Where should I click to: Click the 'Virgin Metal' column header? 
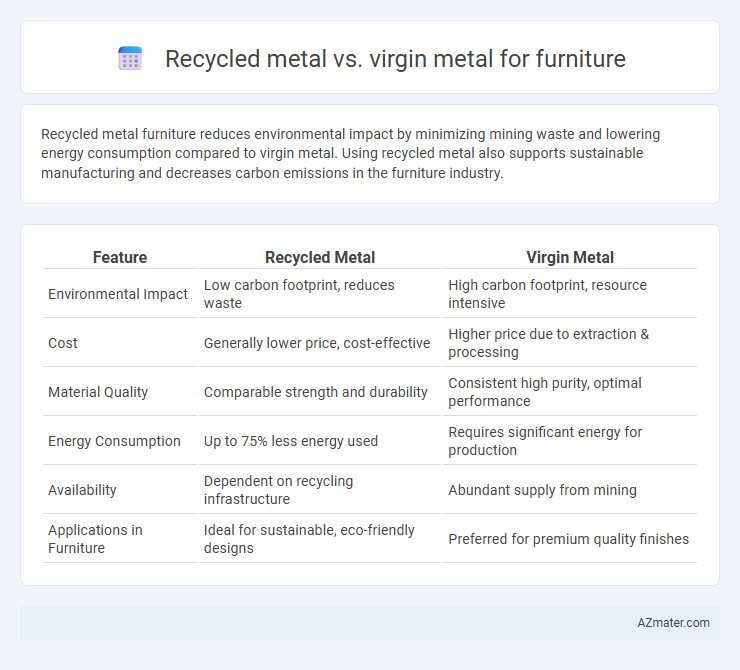coord(570,257)
